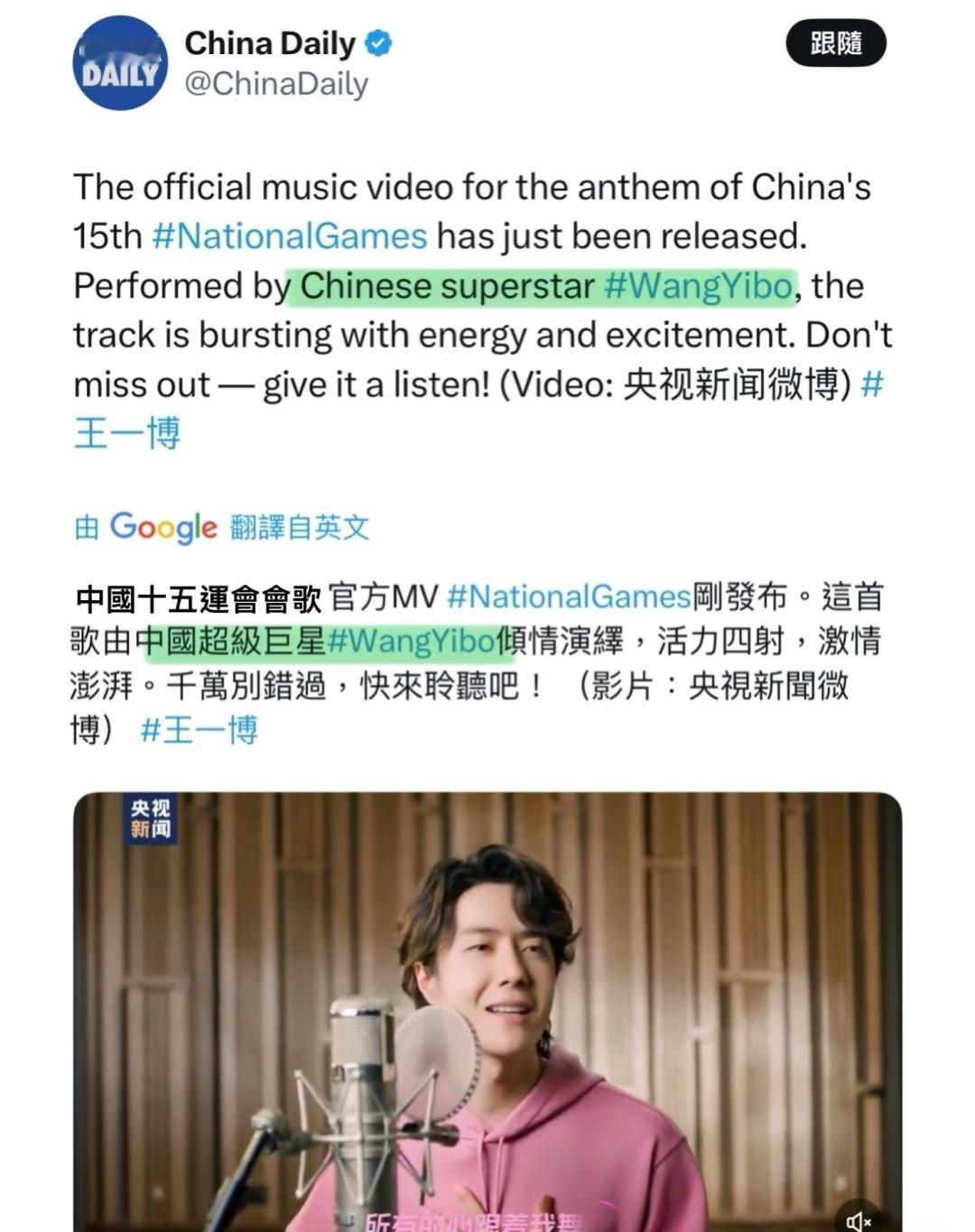Open #WangYibo hashtag in the translated text
This screenshot has height=1232, width=975.
point(411,641)
